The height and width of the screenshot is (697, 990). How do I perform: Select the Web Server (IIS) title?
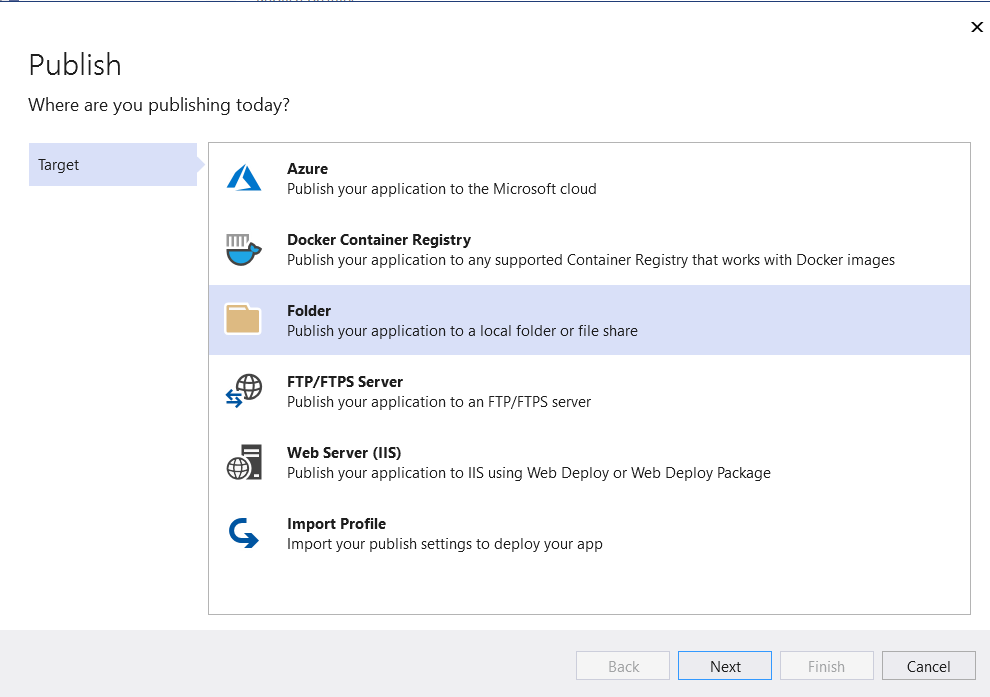point(344,453)
